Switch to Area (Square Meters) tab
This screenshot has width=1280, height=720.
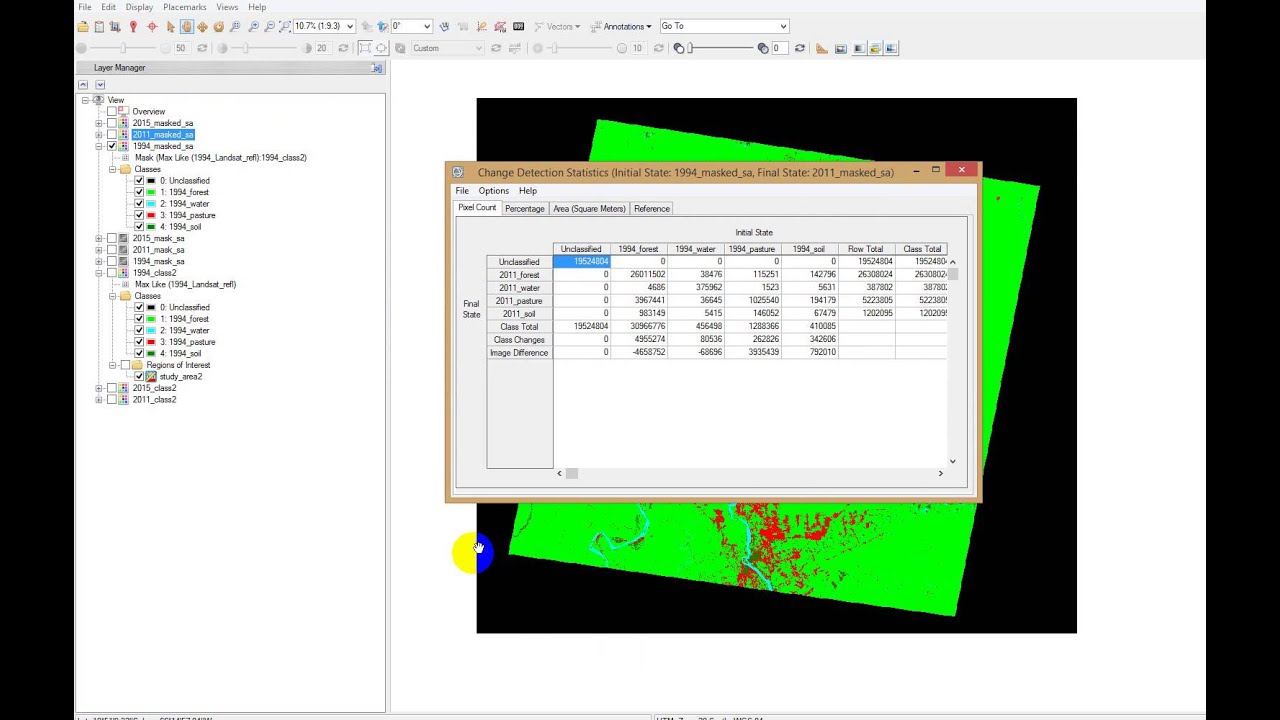(x=589, y=209)
